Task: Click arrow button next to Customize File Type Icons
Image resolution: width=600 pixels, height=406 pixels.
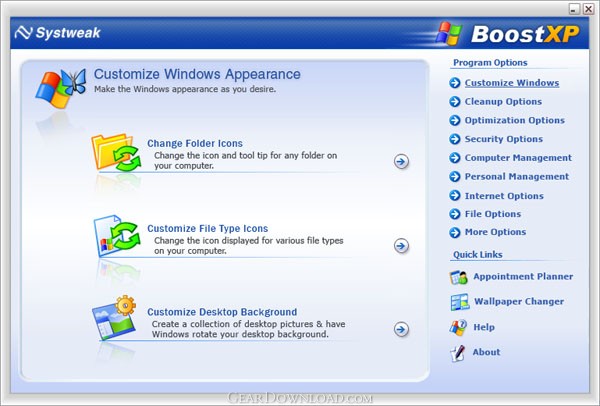Action: [401, 246]
